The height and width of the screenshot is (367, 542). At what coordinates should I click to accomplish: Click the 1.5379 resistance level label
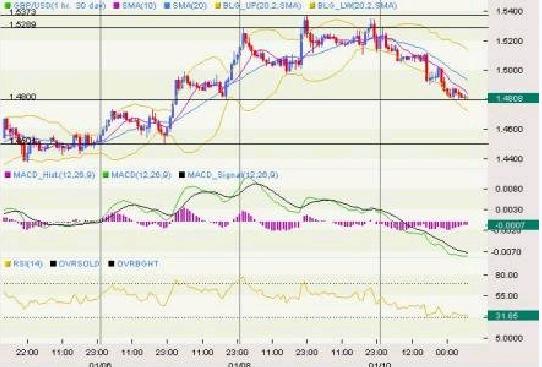23,13
